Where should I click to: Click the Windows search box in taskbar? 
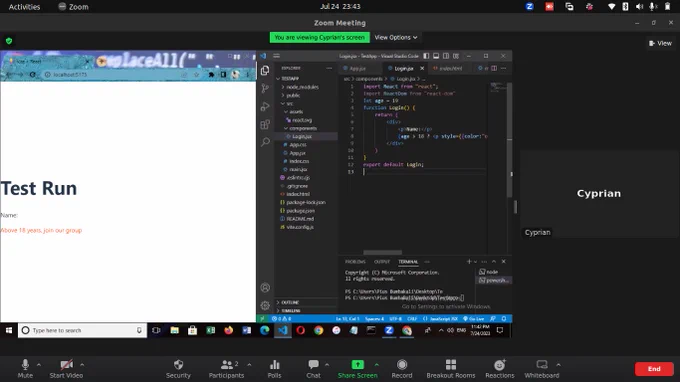(82, 330)
